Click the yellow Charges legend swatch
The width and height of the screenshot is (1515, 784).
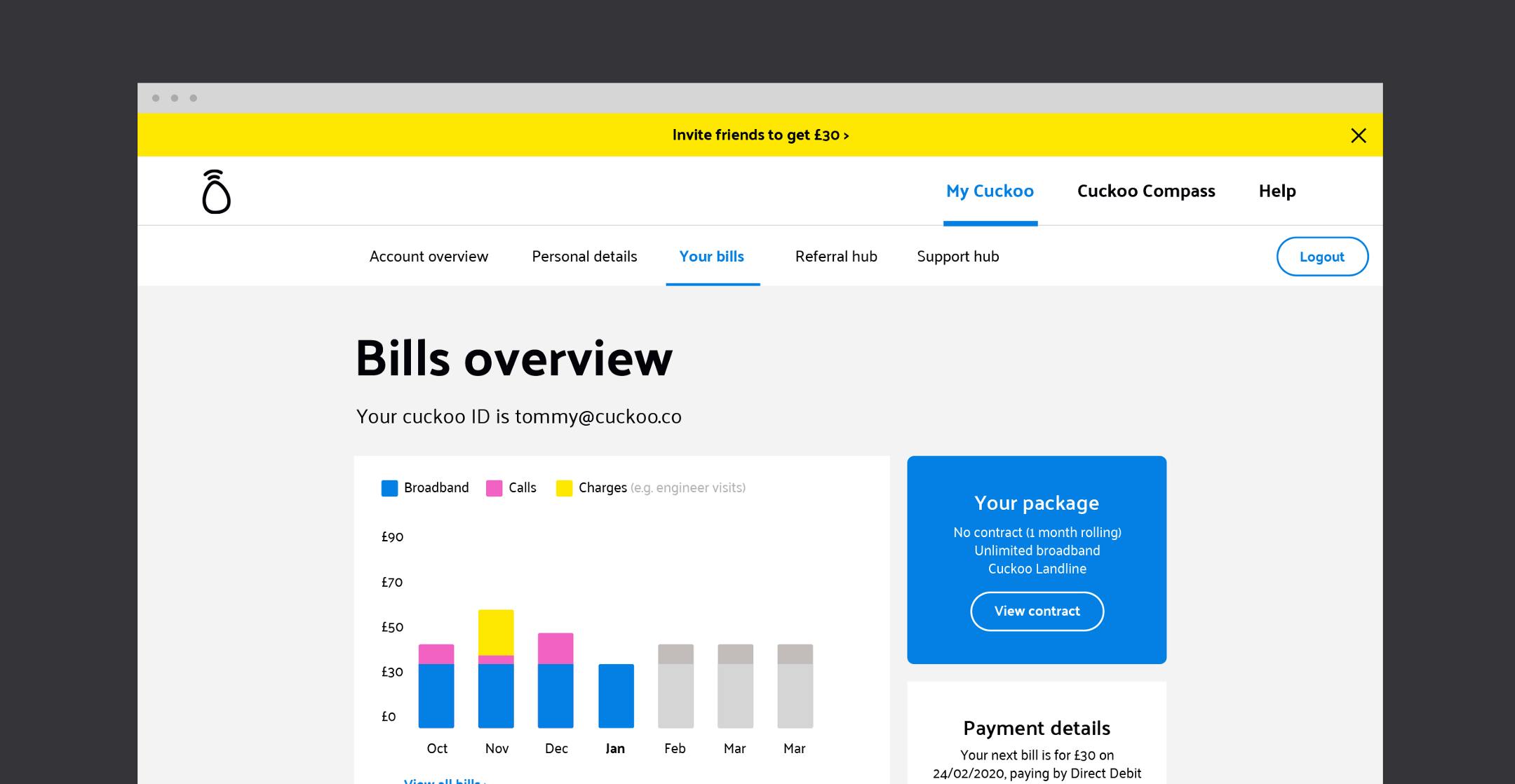[564, 488]
